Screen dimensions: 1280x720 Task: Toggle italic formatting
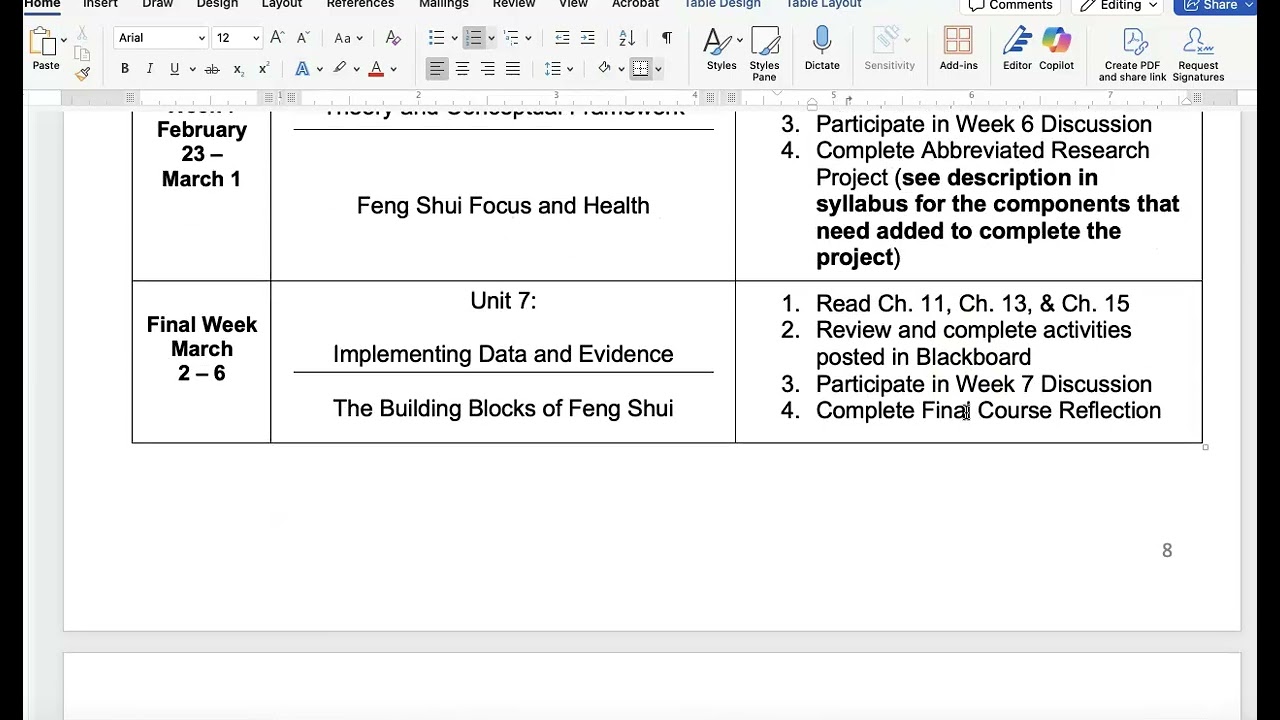149,69
